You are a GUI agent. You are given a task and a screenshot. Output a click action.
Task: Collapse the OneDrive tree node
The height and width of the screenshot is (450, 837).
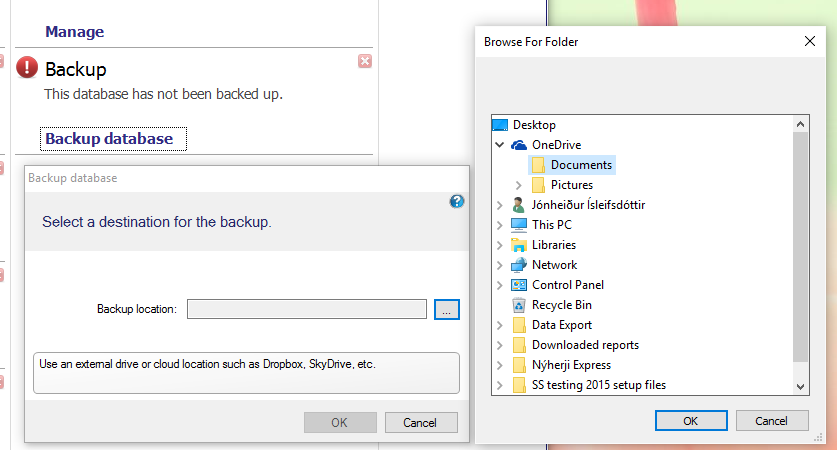(500, 145)
